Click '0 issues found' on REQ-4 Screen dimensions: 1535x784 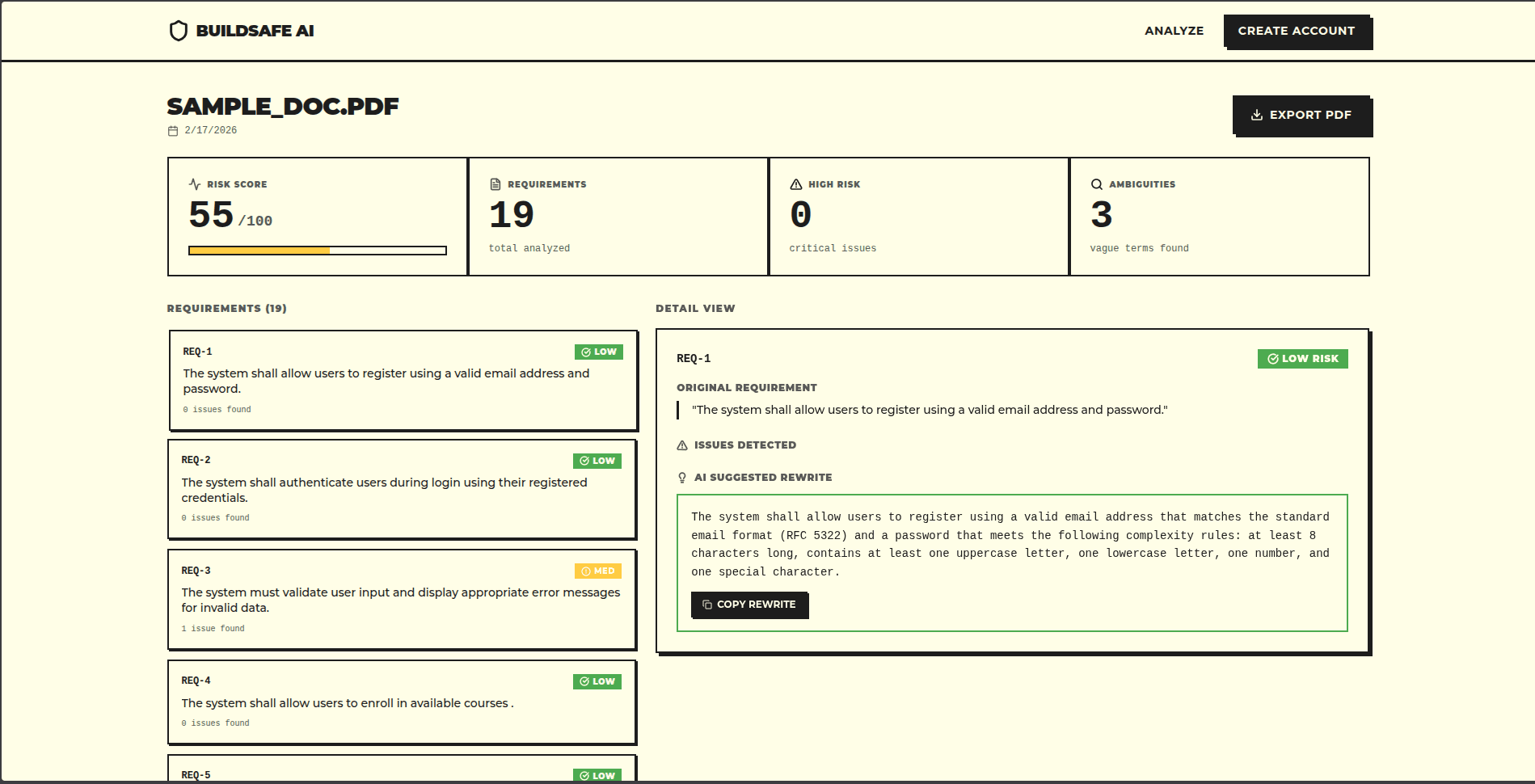[x=215, y=723]
